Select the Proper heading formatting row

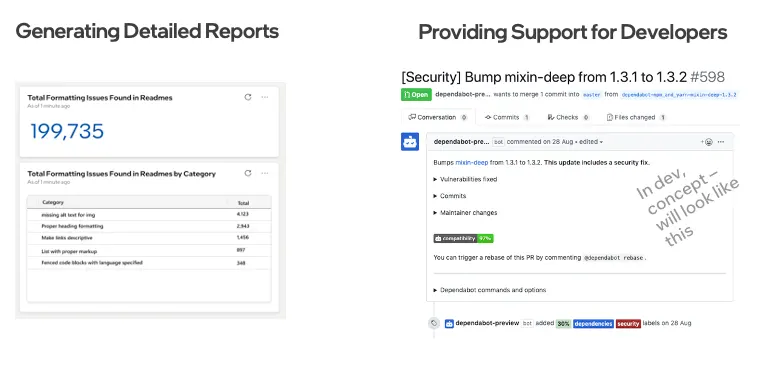coord(149,226)
